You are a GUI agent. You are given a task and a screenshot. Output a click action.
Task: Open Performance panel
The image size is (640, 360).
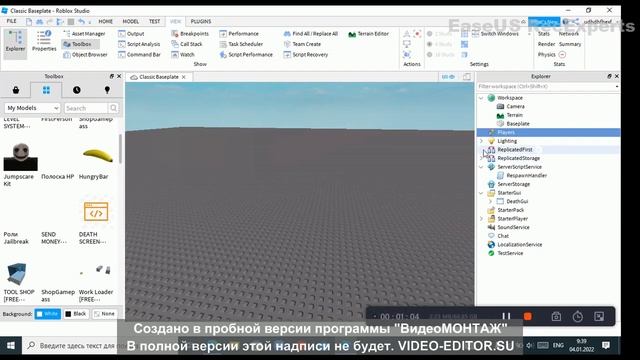pyautogui.click(x=239, y=34)
